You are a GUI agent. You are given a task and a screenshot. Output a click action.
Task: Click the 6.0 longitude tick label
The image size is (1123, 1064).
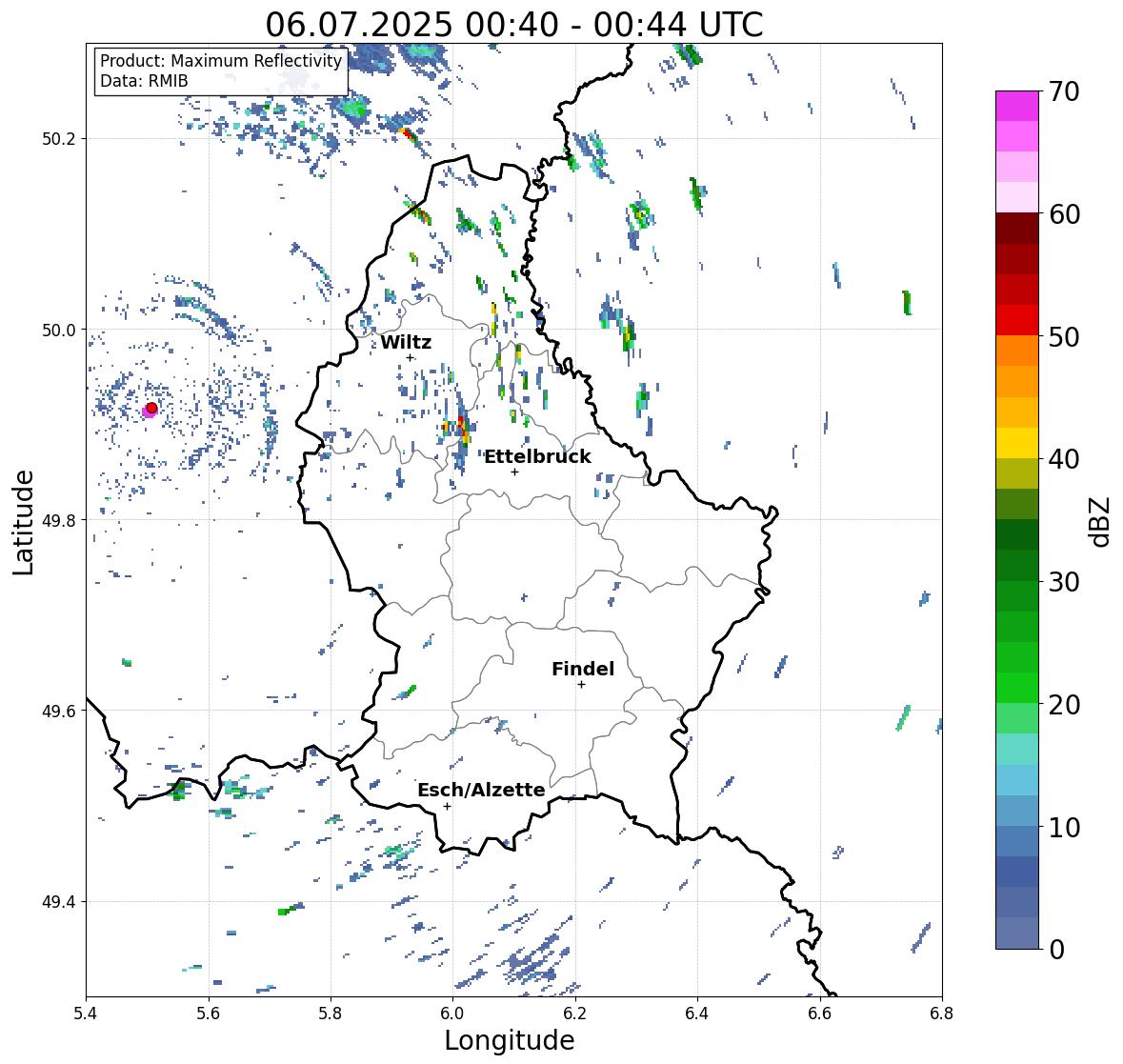[452, 1014]
